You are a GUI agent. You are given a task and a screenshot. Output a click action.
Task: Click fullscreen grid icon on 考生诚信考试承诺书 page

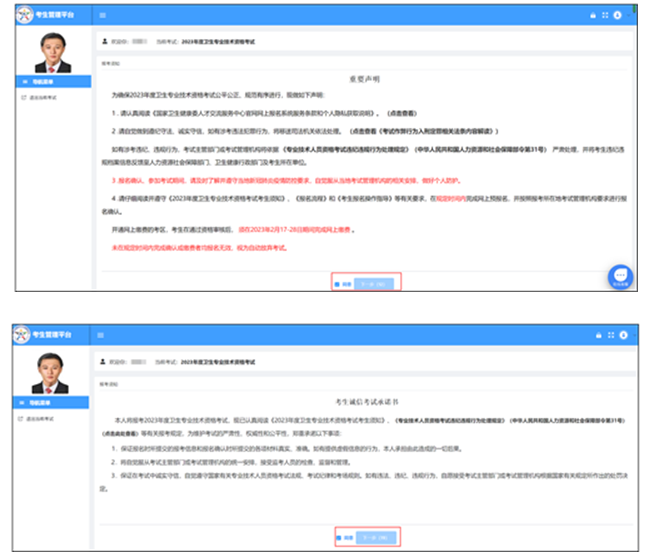tap(611, 335)
